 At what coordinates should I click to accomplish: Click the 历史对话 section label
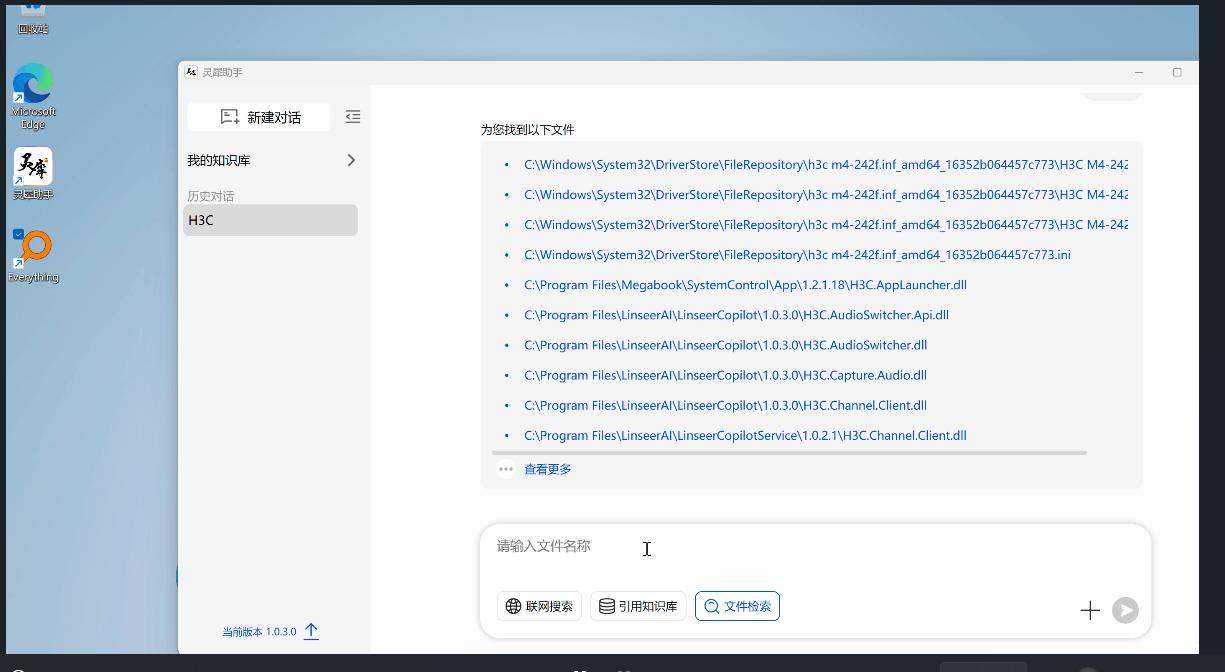tap(210, 196)
